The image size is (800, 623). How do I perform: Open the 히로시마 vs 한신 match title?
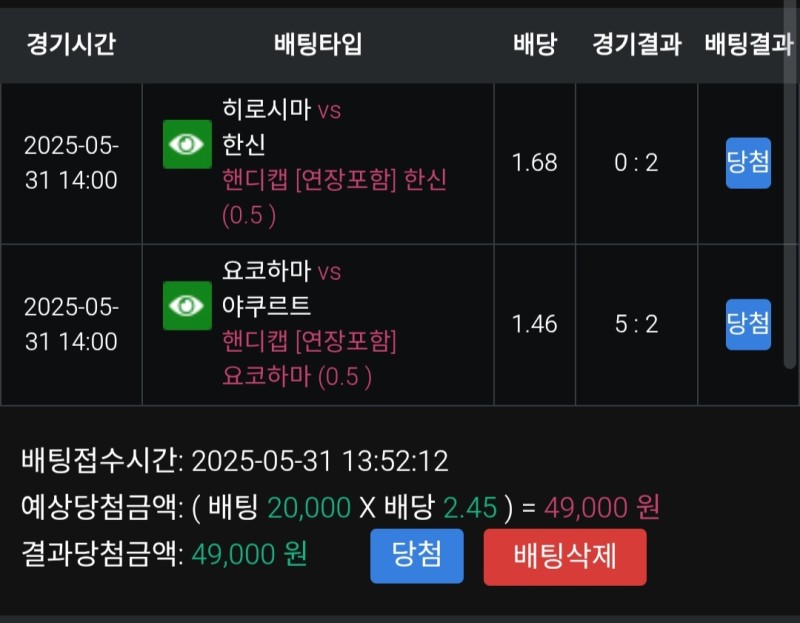(x=281, y=126)
